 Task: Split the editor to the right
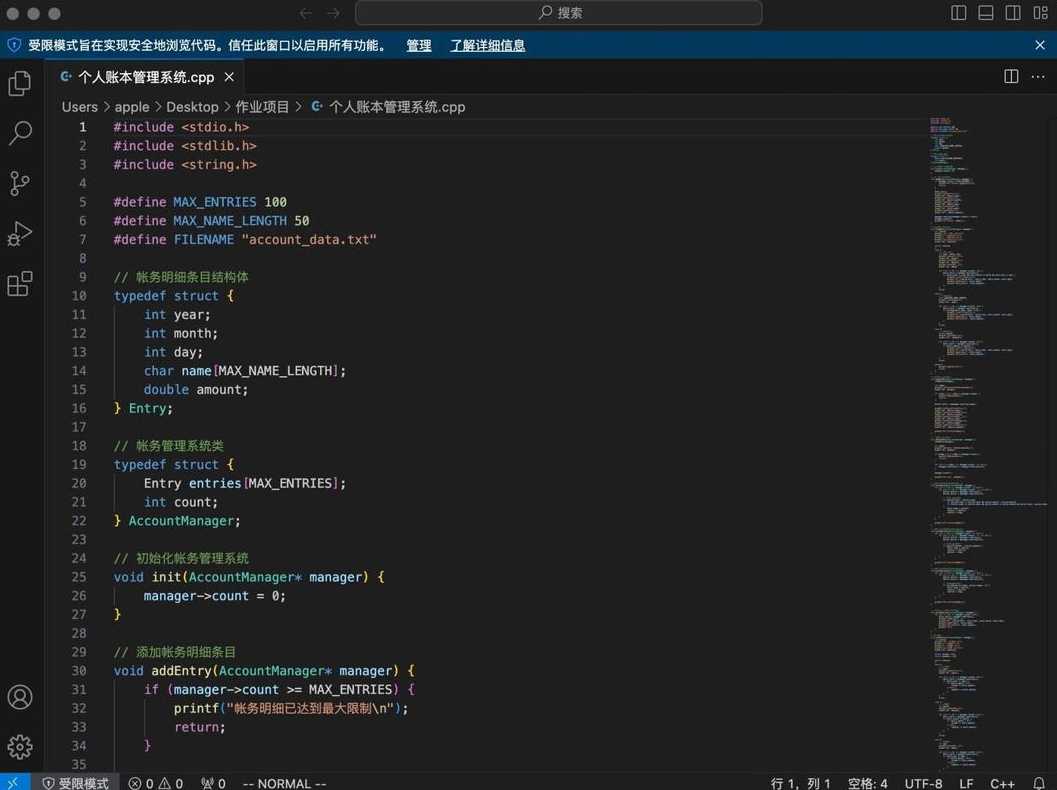1011,77
